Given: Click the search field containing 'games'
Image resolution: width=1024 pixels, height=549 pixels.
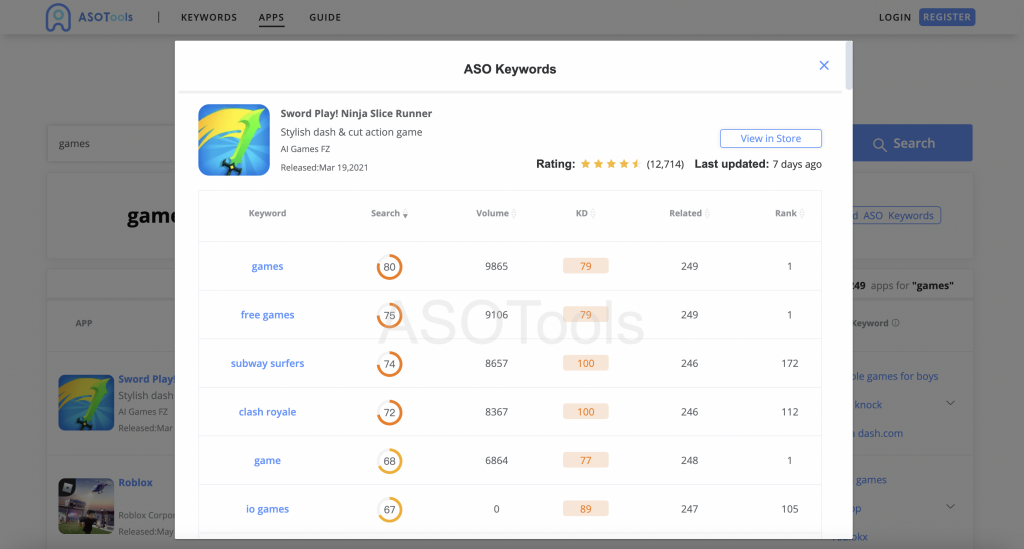Looking at the screenshot, I should coord(111,144).
